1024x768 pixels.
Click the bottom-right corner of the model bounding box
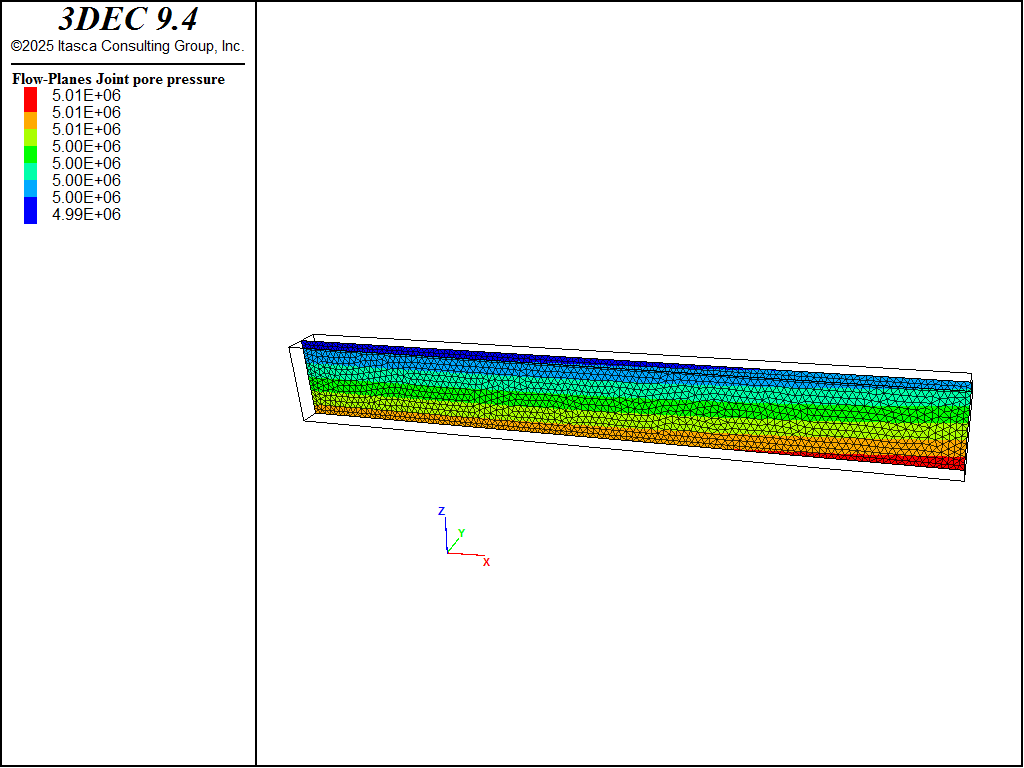[963, 482]
